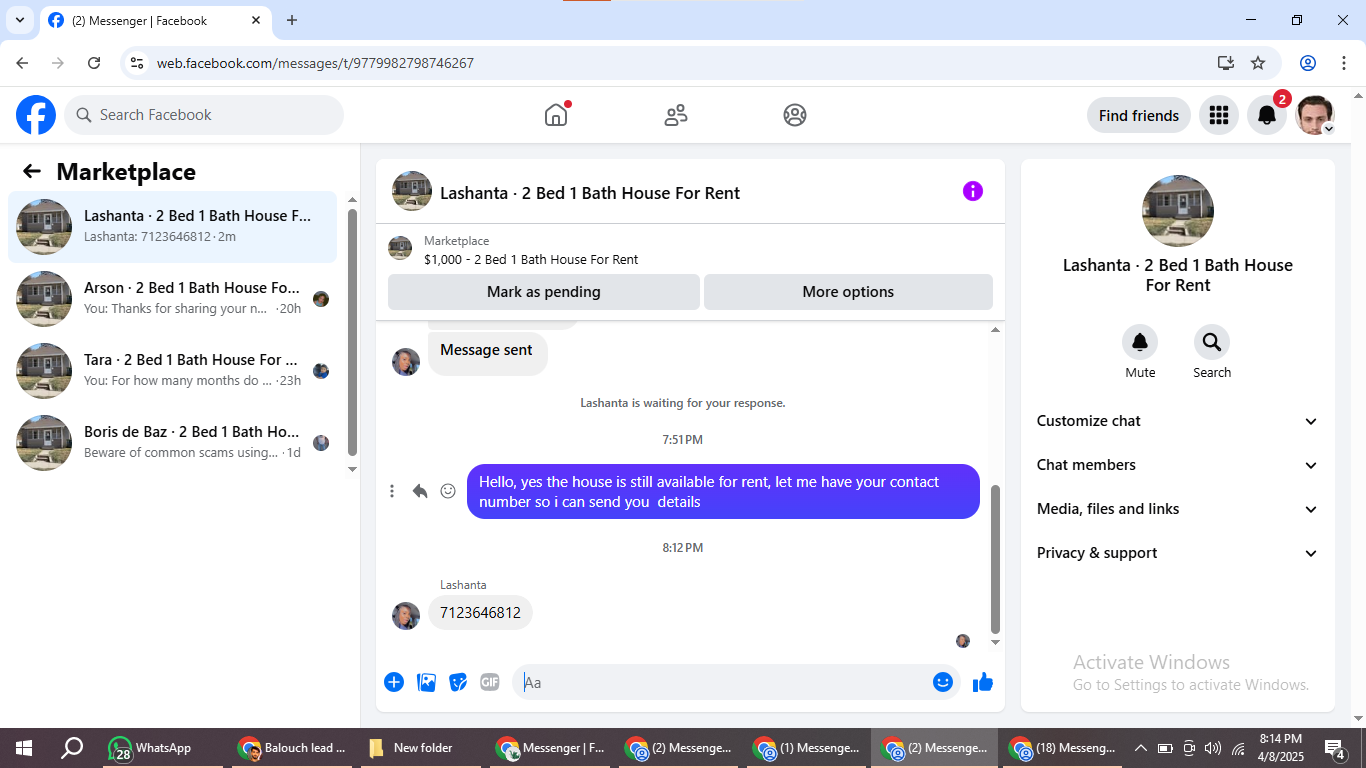The width and height of the screenshot is (1366, 768).
Task: Open the Windows action center notifications
Action: click(1335, 748)
